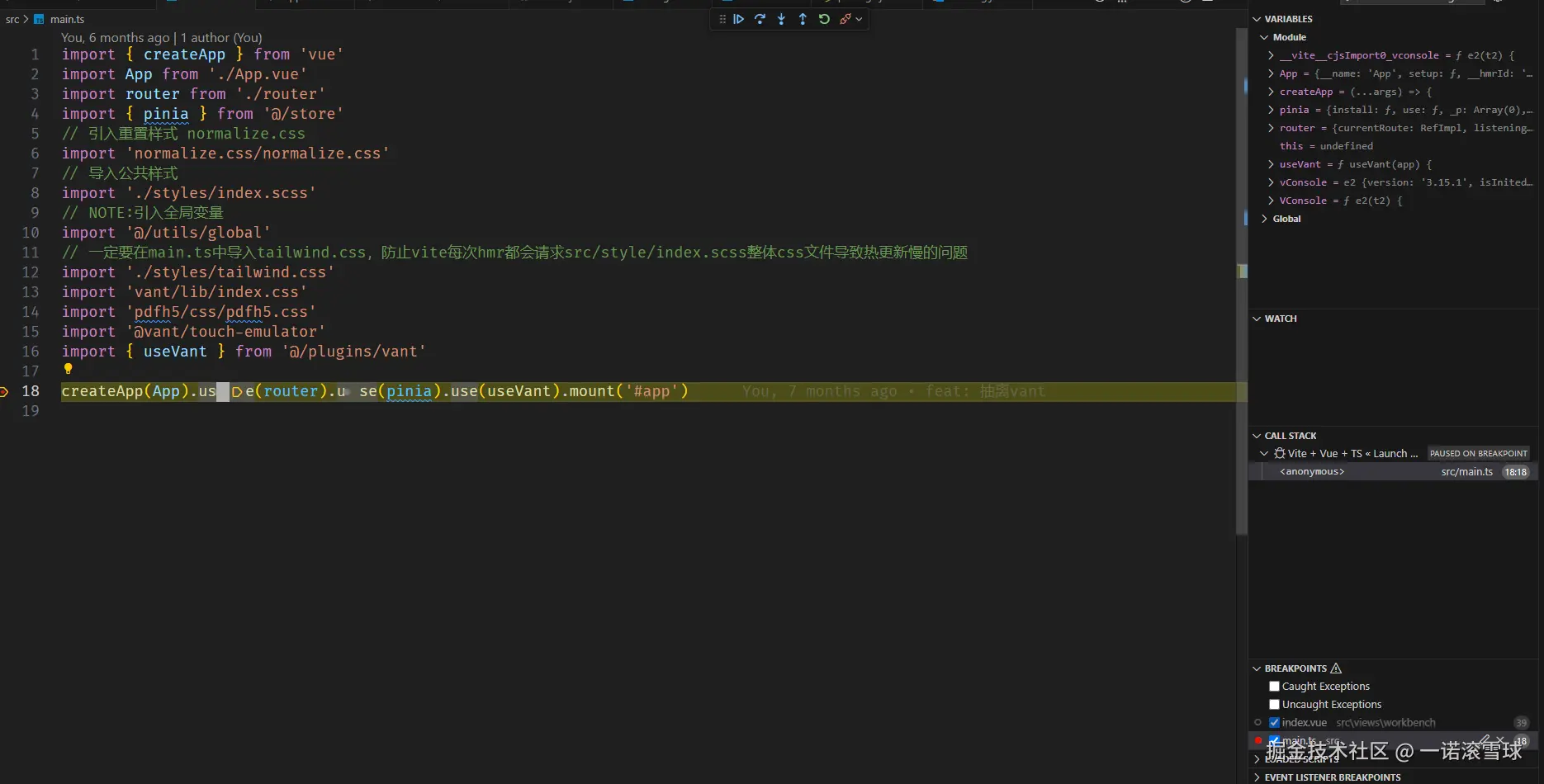Click the main.ts breadcrumb segment
1544x784 pixels.
67,19
